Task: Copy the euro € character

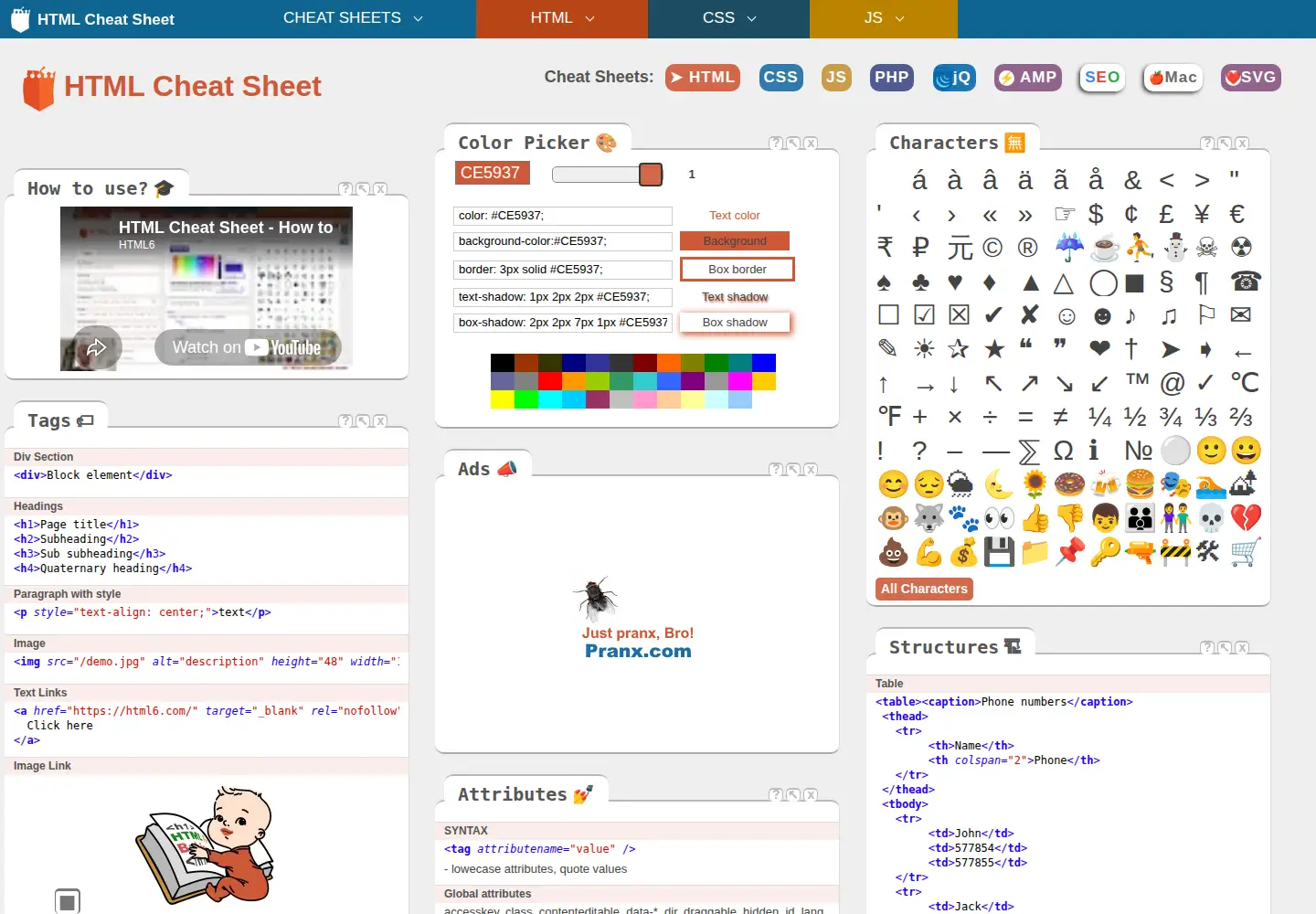Action: click(1237, 214)
